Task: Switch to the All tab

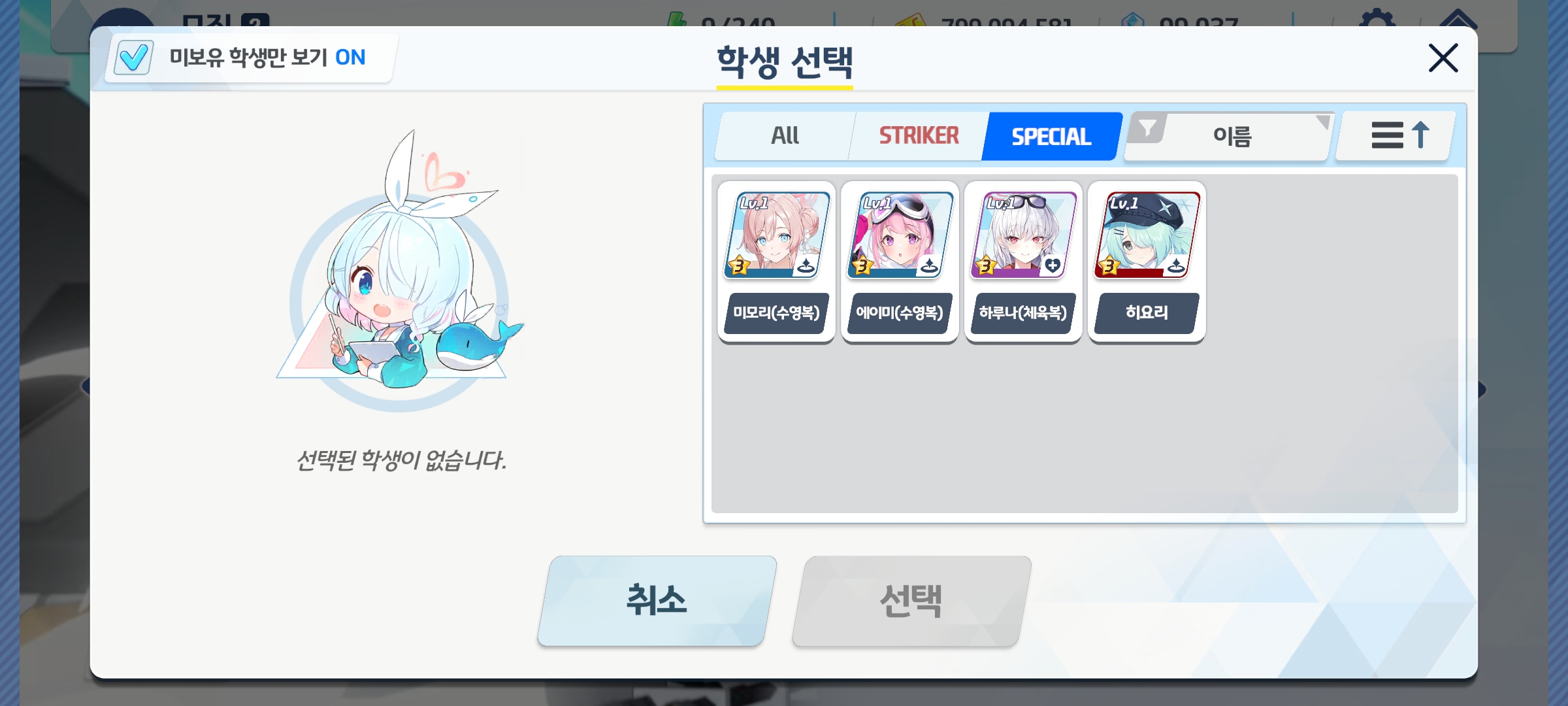Action: 785,136
